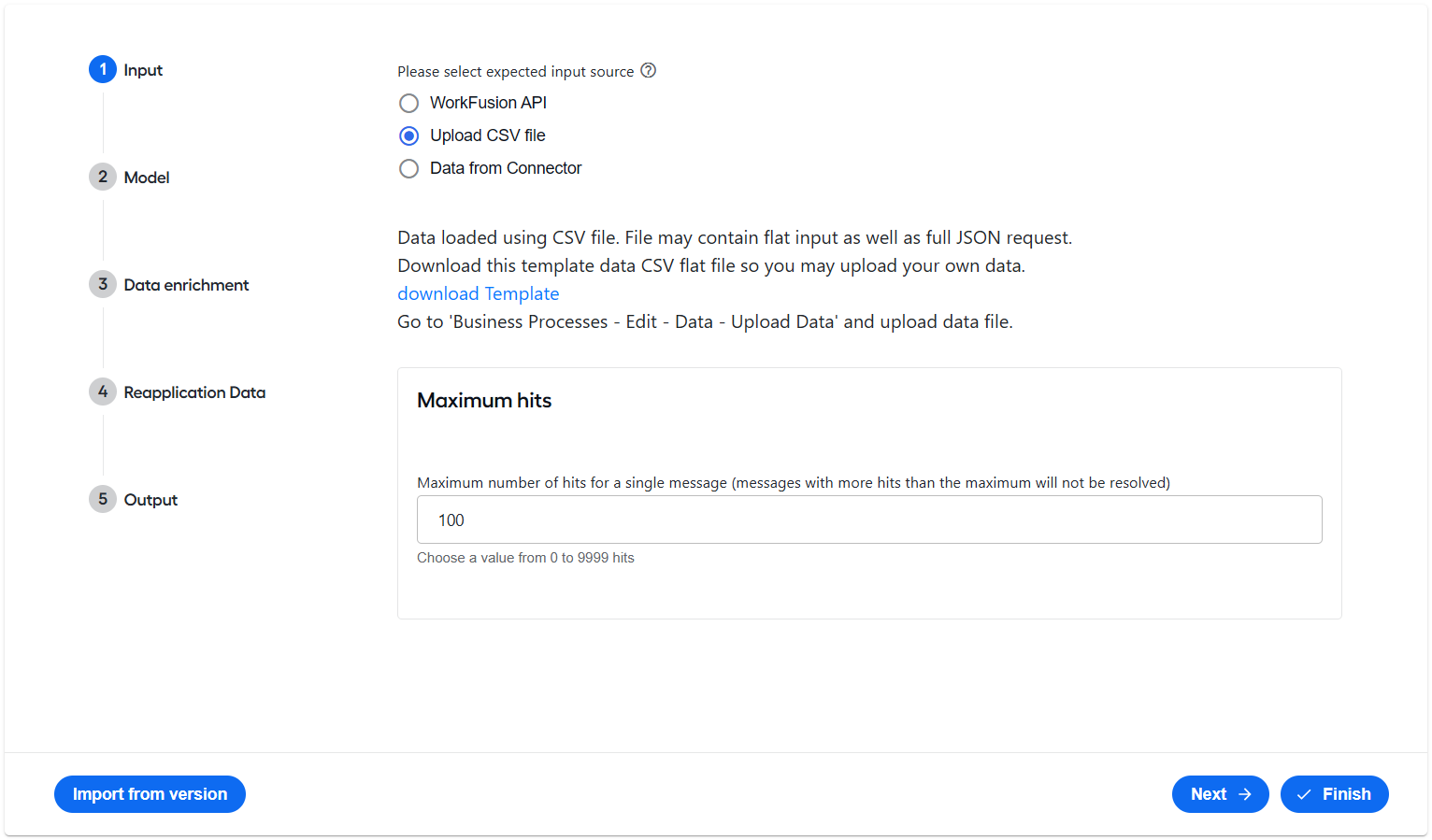The image size is (1432, 840).
Task: Jump to the Reapplication Data step
Action: pos(194,392)
